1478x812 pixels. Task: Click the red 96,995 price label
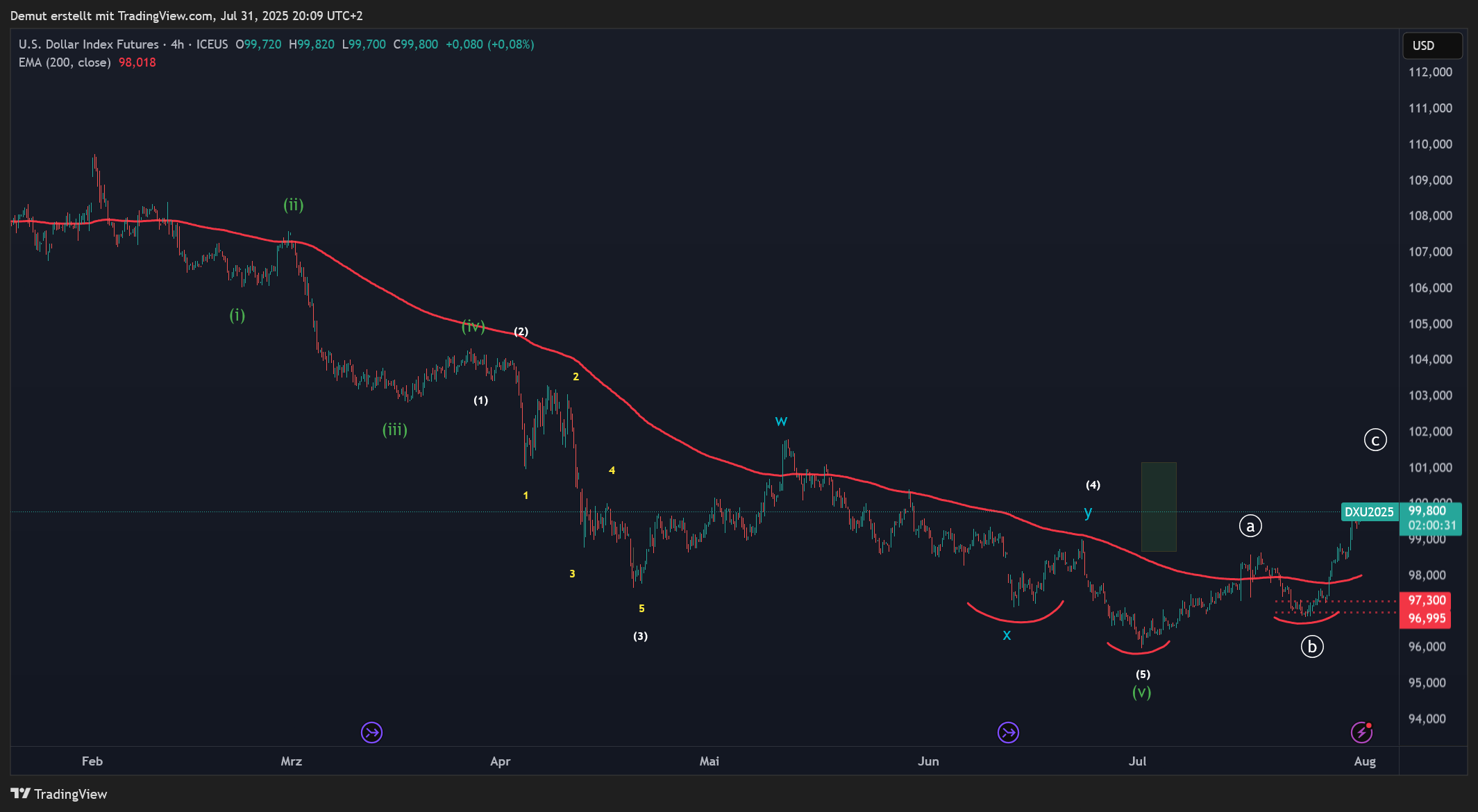tap(1426, 618)
